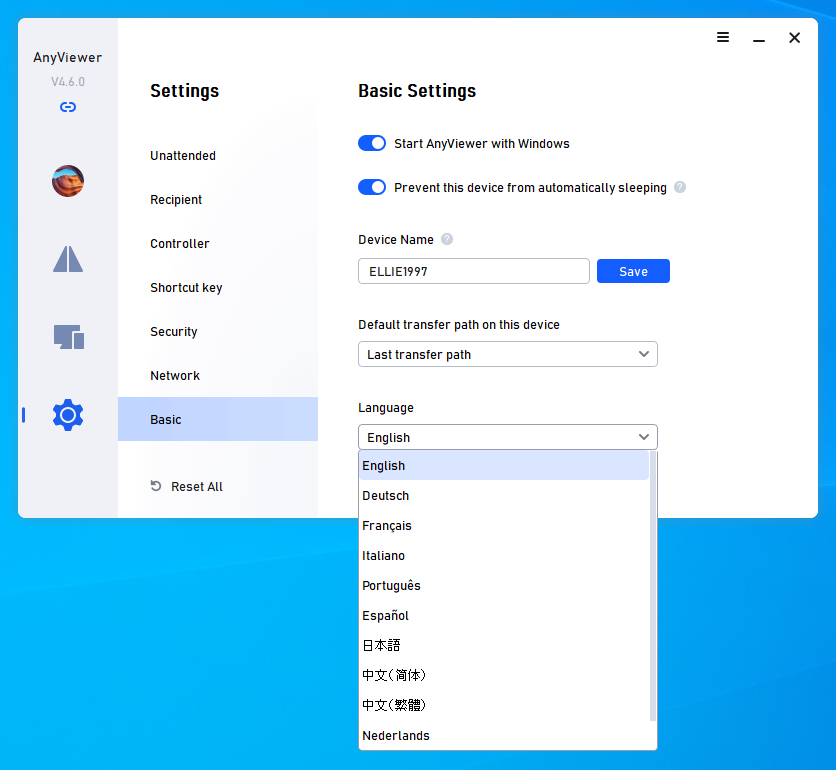This screenshot has height=770, width=836.
Task: Select 中文(繁體) in the language list
Action: (504, 705)
